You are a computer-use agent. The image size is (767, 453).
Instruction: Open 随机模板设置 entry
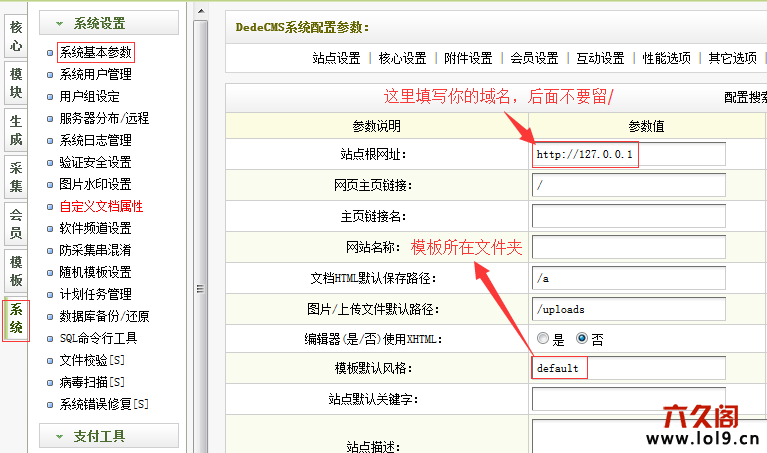pyautogui.click(x=96, y=272)
